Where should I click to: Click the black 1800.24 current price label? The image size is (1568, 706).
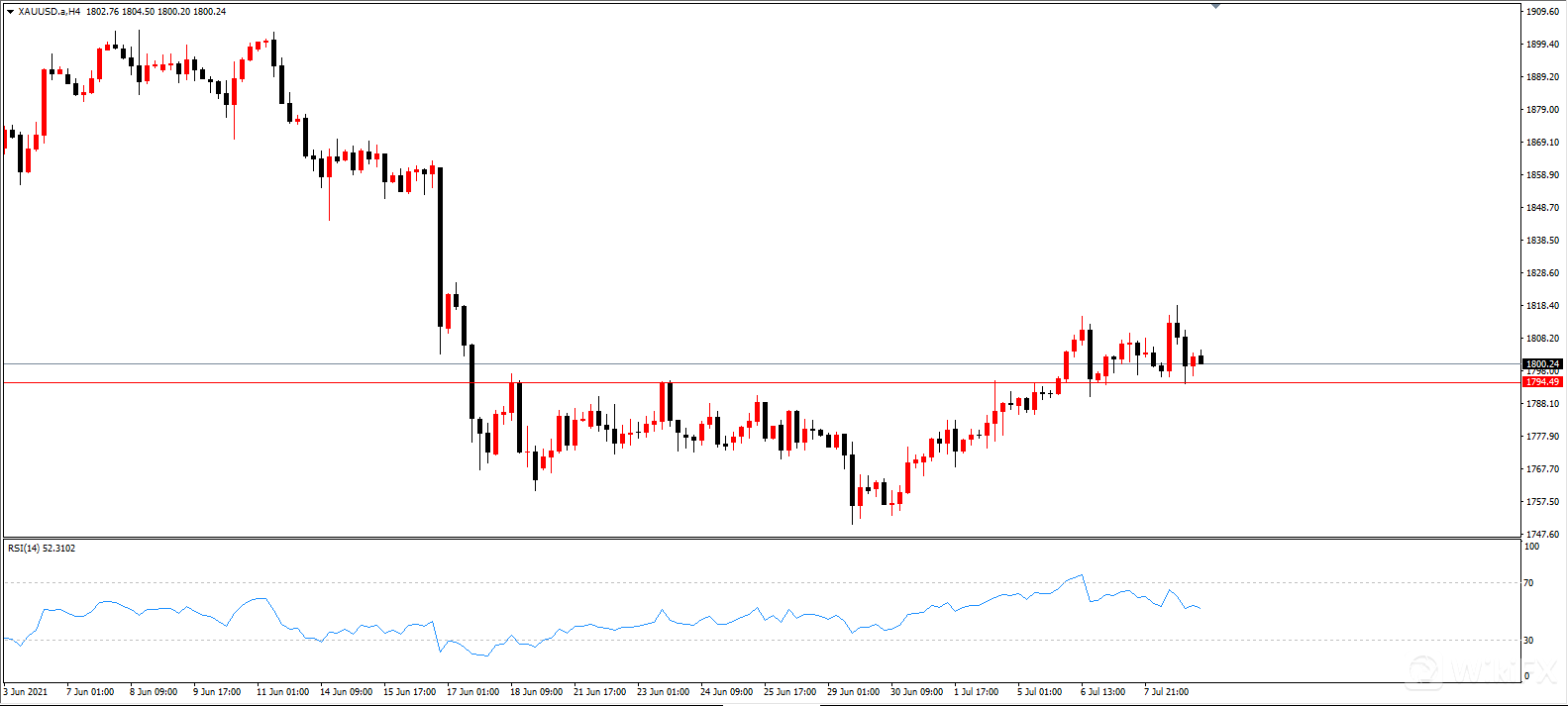click(x=1542, y=364)
